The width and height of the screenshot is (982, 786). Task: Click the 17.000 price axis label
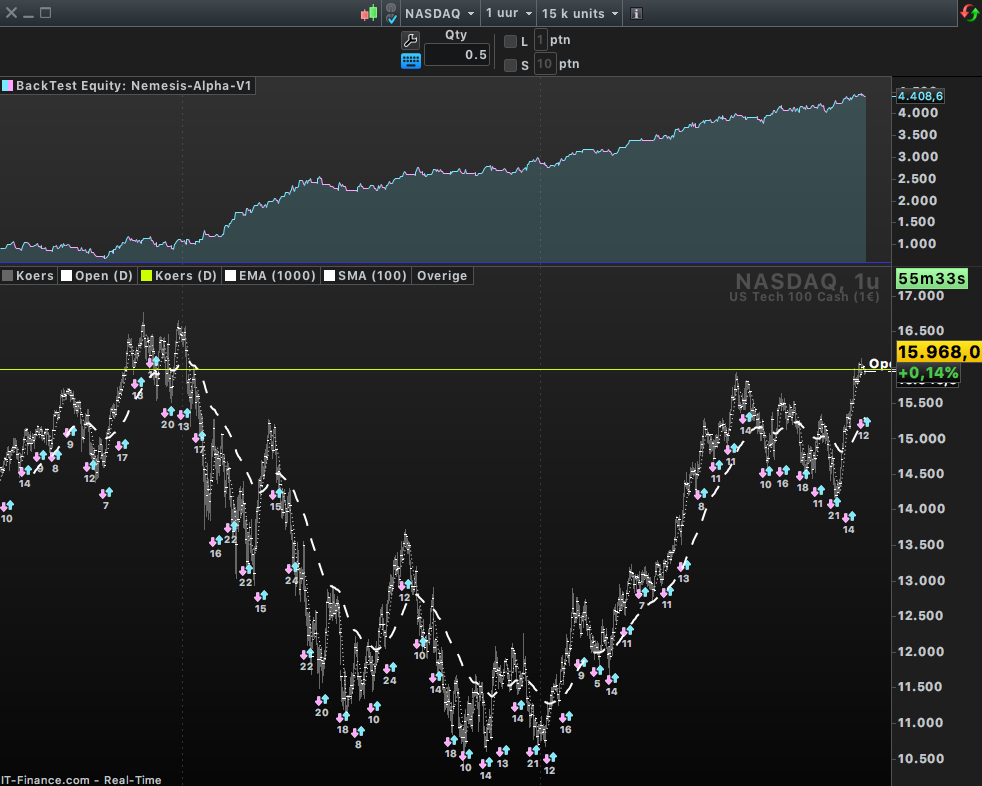[x=921, y=296]
